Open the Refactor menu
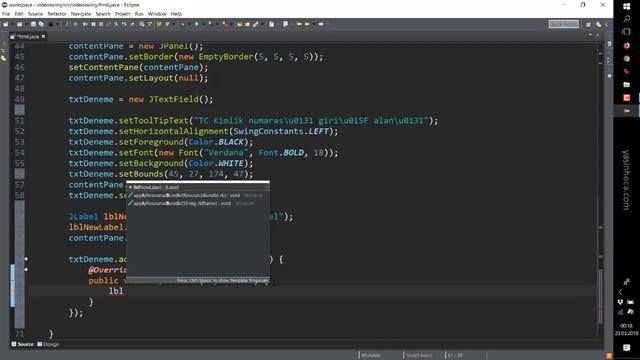This screenshot has width=640, height=360. (x=57, y=14)
